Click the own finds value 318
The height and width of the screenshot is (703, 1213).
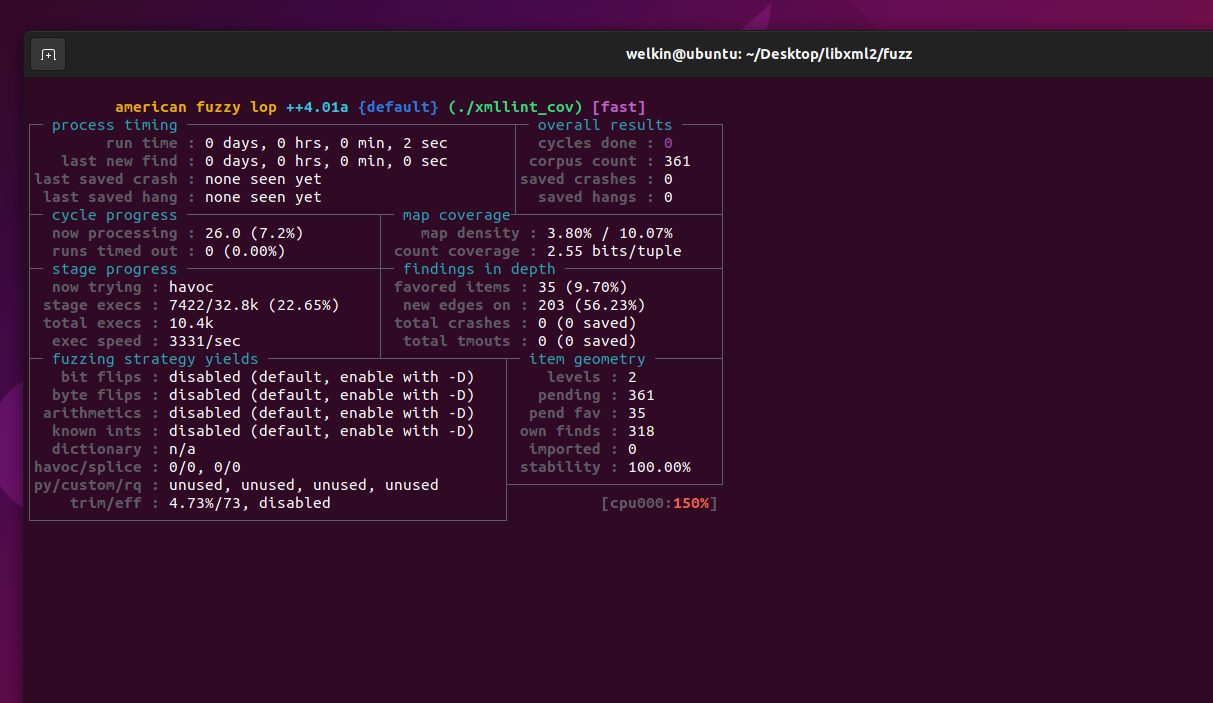(x=641, y=431)
